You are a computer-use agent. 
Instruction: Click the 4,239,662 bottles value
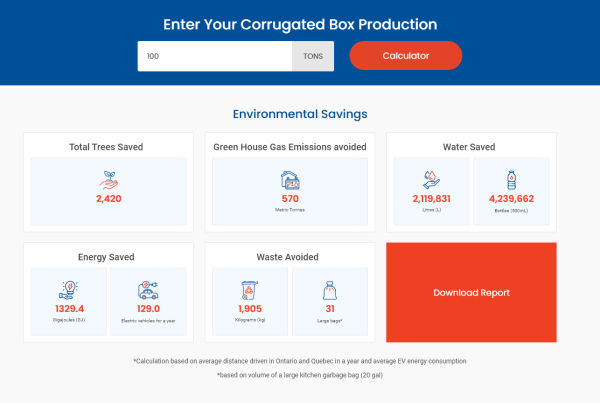click(x=511, y=199)
